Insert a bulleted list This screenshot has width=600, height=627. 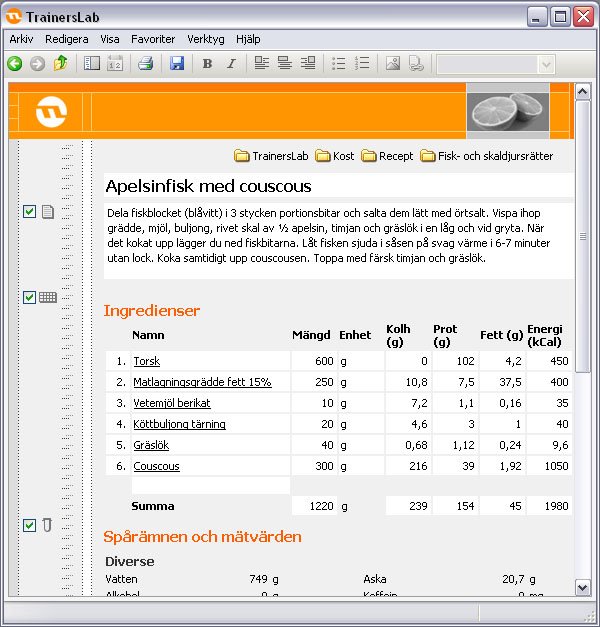click(x=339, y=64)
